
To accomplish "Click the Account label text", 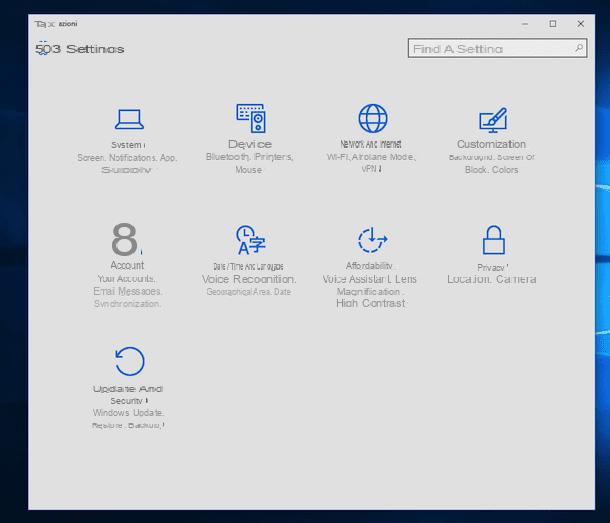I will coord(127,265).
